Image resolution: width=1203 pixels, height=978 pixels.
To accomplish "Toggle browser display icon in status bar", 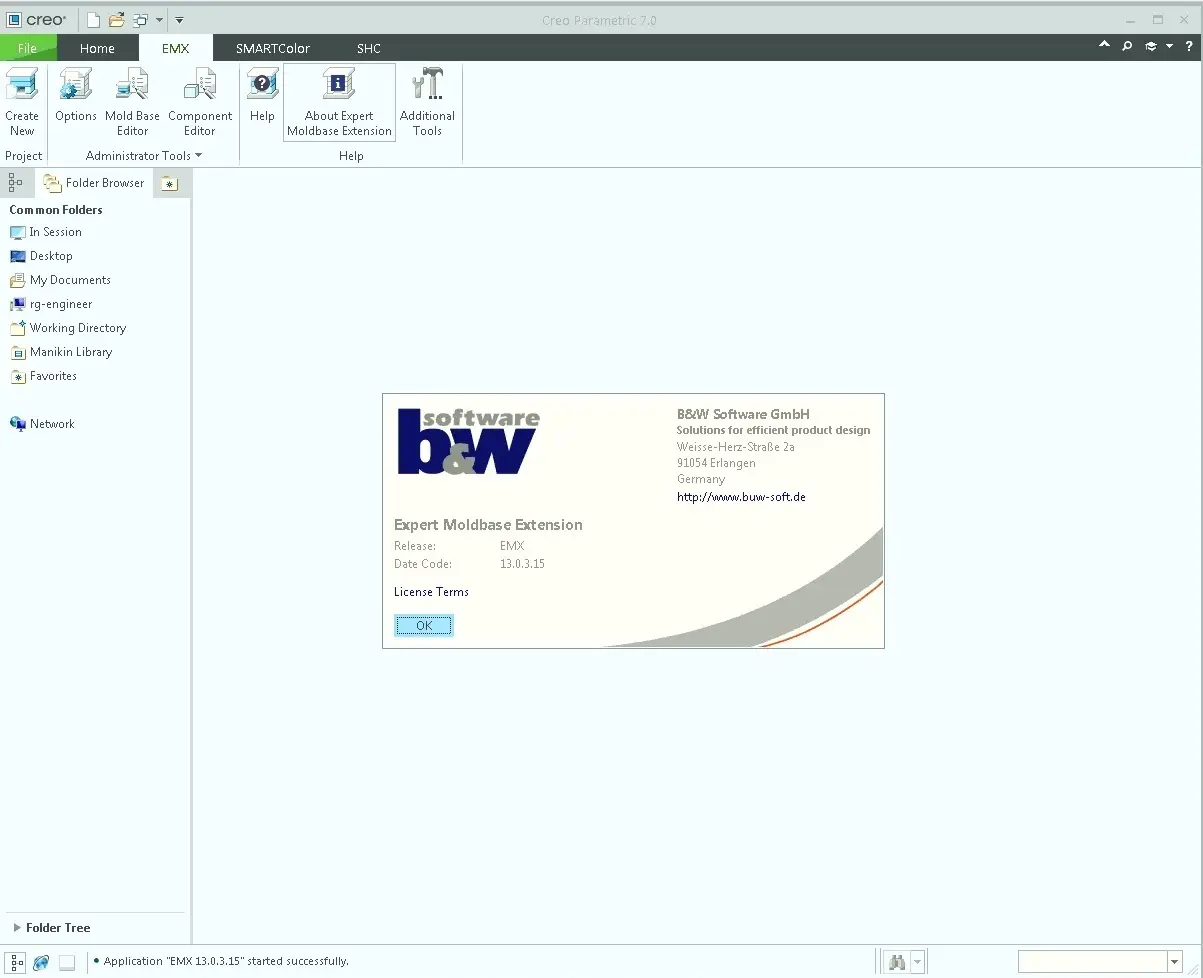I will 42,962.
